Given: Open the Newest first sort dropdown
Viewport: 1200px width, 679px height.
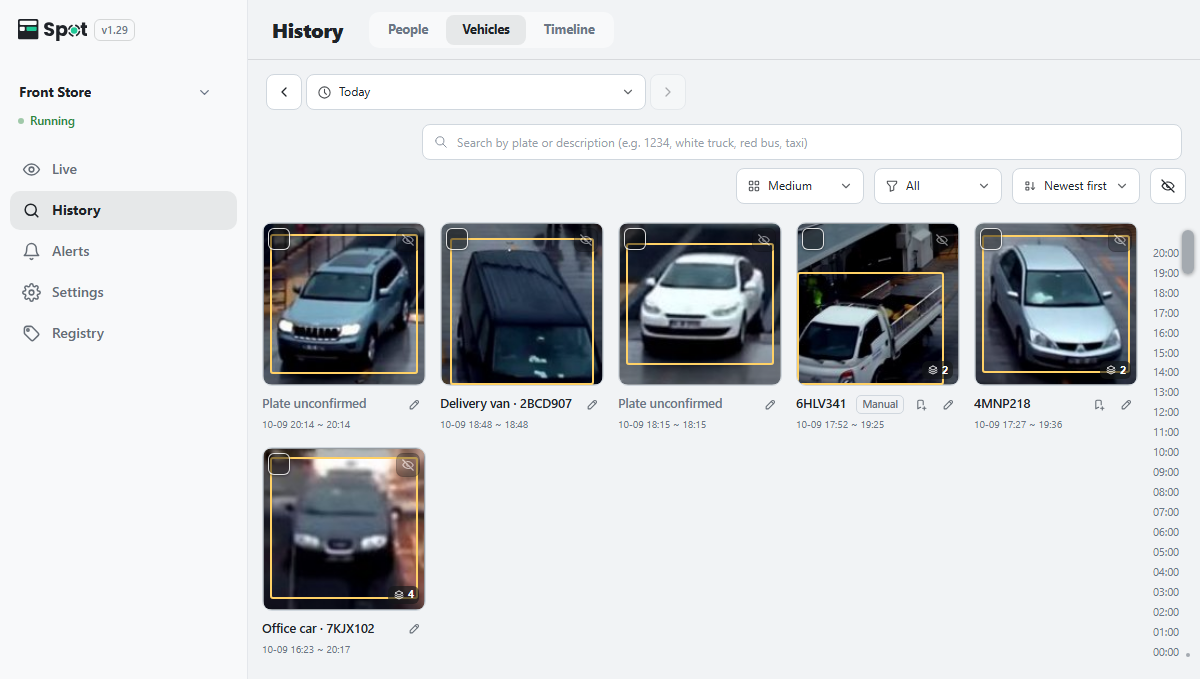Looking at the screenshot, I should click(x=1076, y=186).
